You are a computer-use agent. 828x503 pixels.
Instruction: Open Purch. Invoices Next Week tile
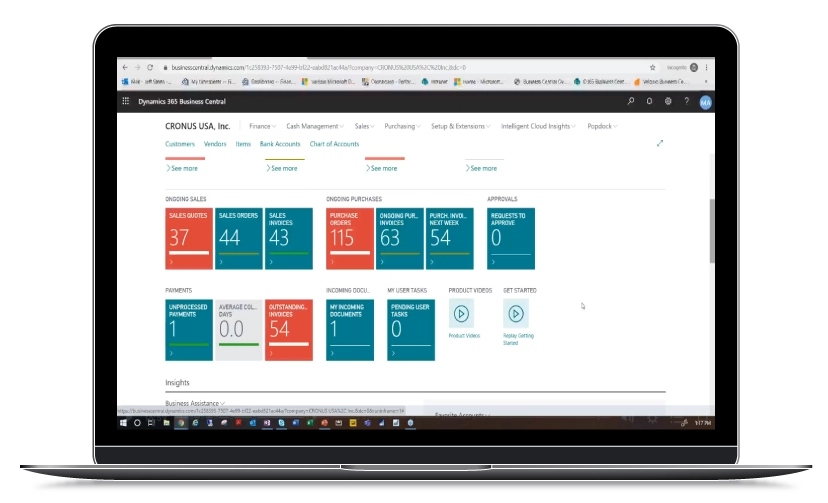pyautogui.click(x=450, y=239)
